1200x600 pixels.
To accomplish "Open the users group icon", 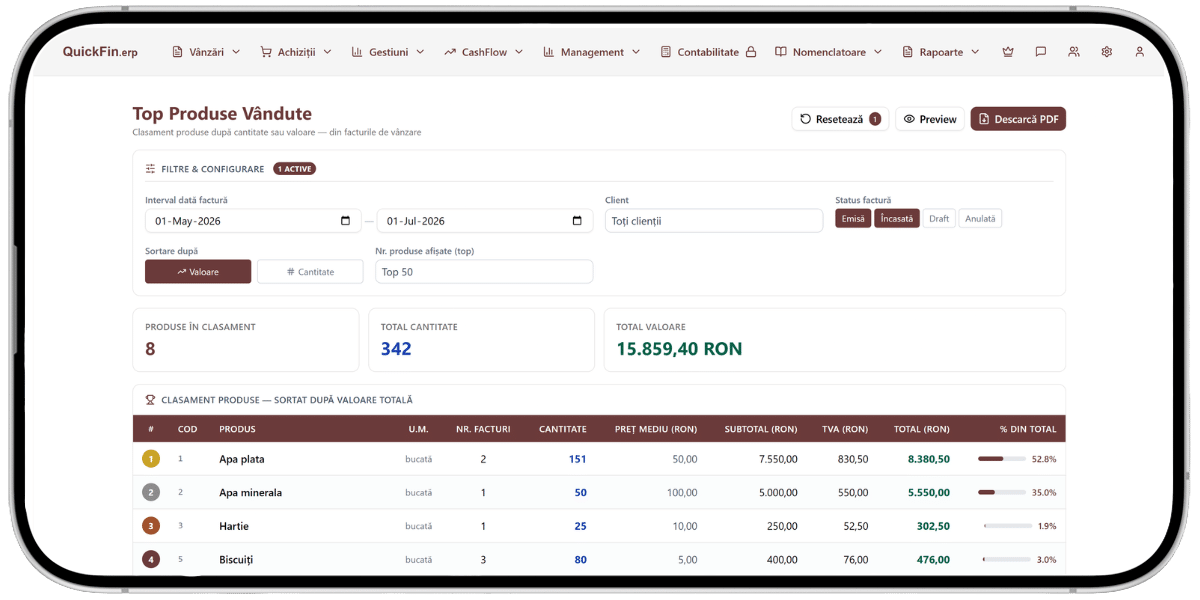I will pyautogui.click(x=1074, y=52).
